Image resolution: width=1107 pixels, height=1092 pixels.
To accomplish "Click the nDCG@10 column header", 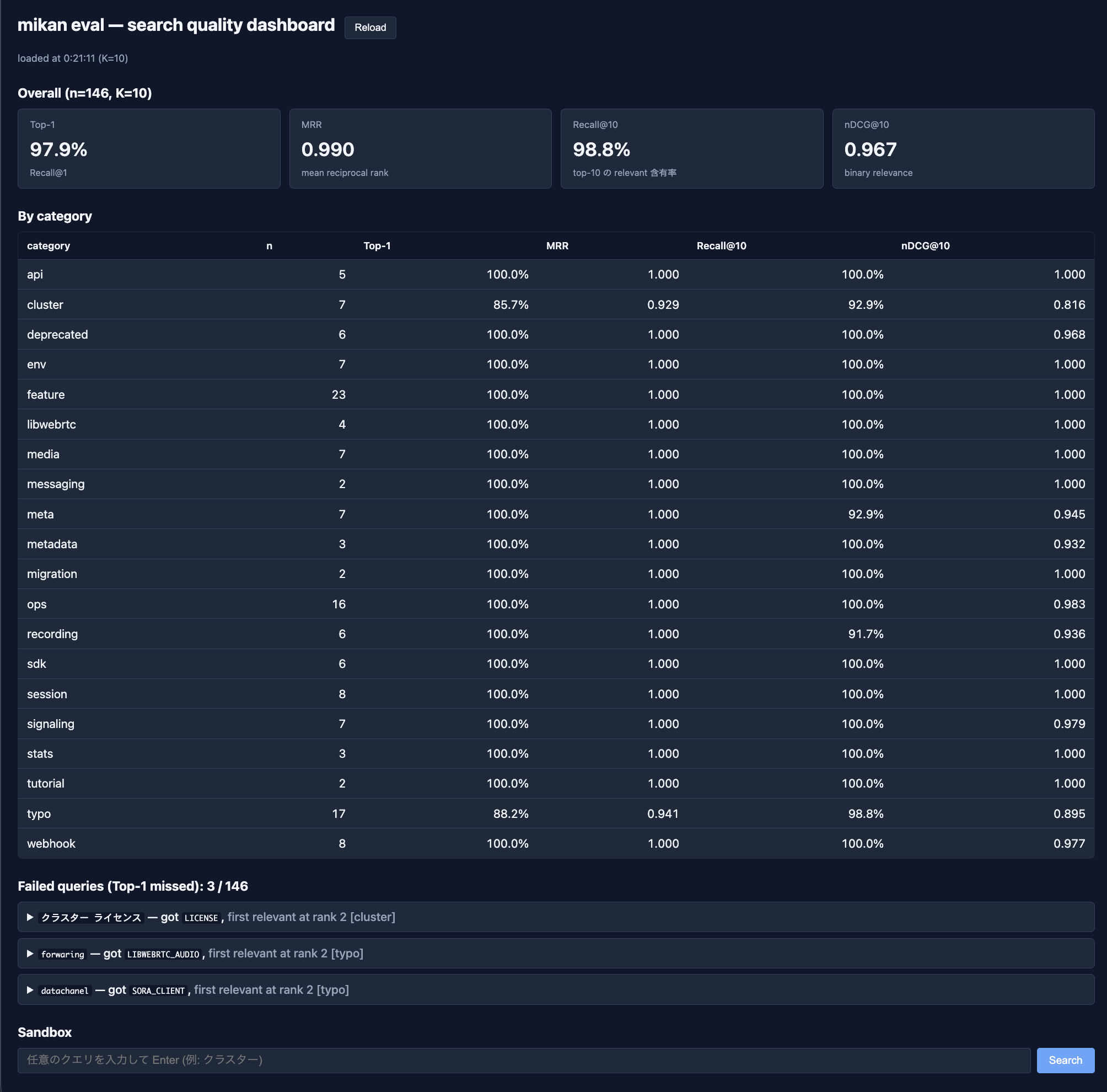I will point(925,246).
